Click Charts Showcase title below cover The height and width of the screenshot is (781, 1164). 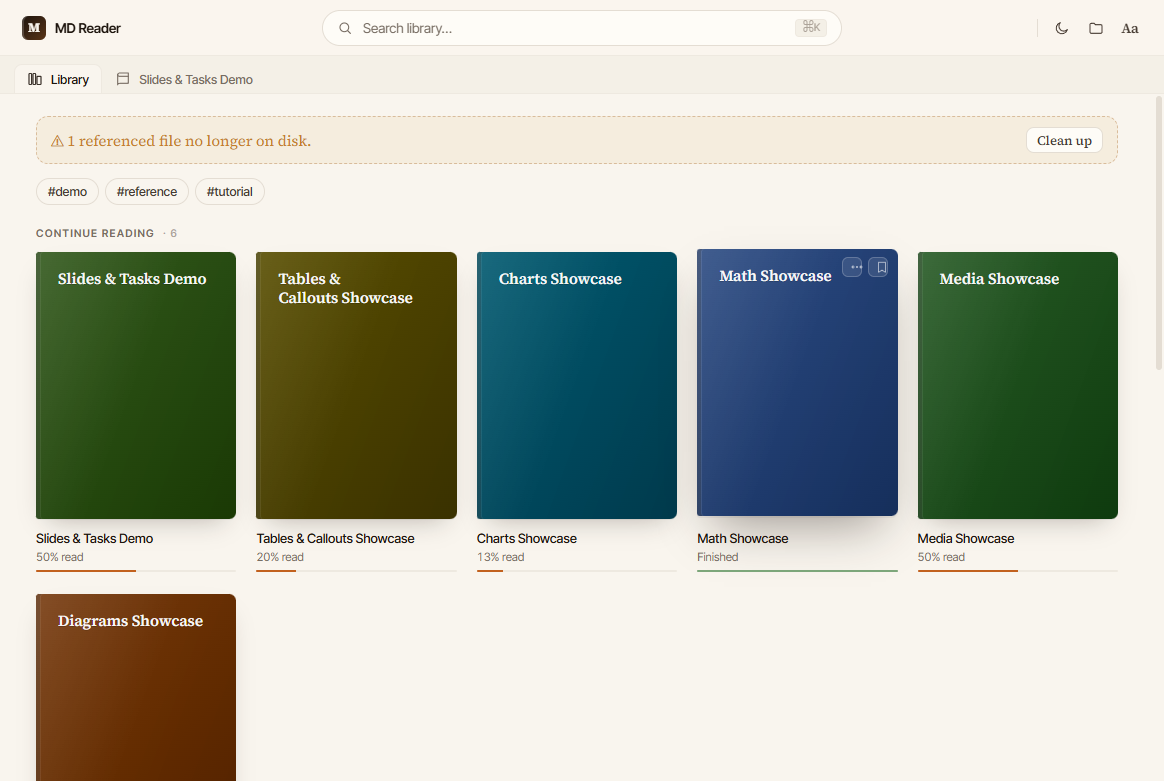[526, 538]
